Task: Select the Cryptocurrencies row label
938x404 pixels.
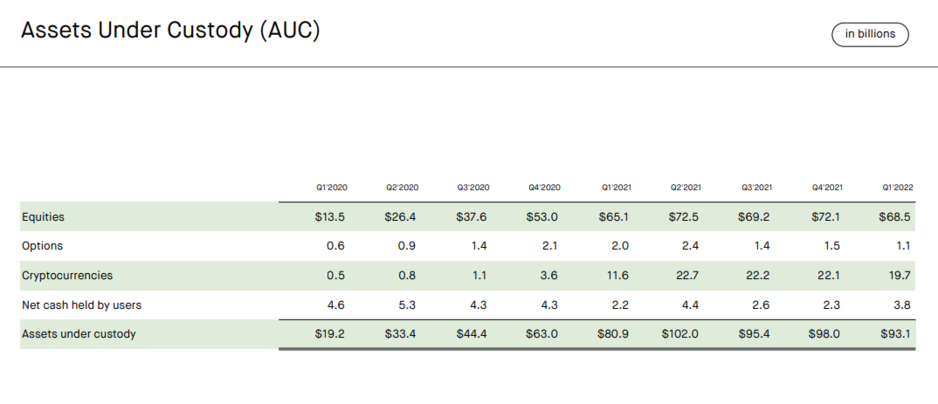Action: point(67,275)
